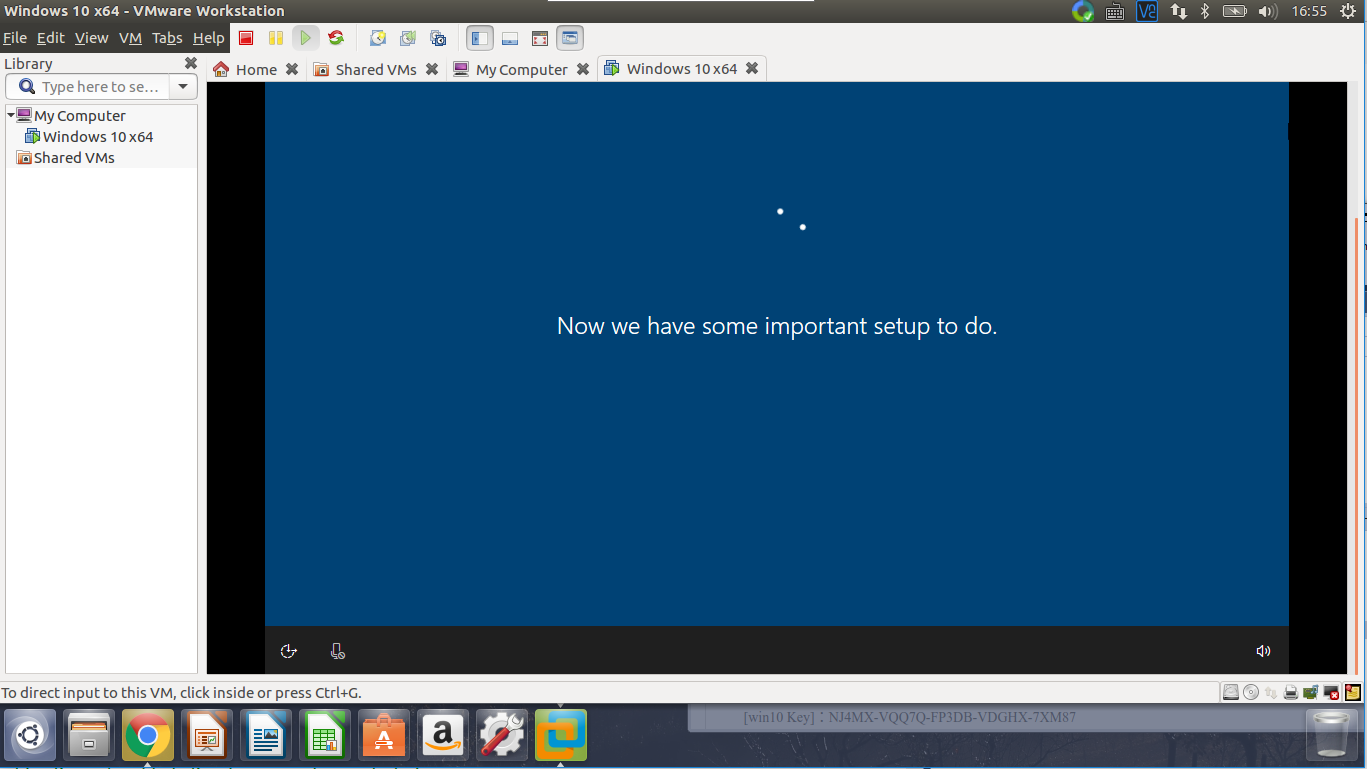1367x769 pixels.
Task: Open System Settings from the dock
Action: 502,737
